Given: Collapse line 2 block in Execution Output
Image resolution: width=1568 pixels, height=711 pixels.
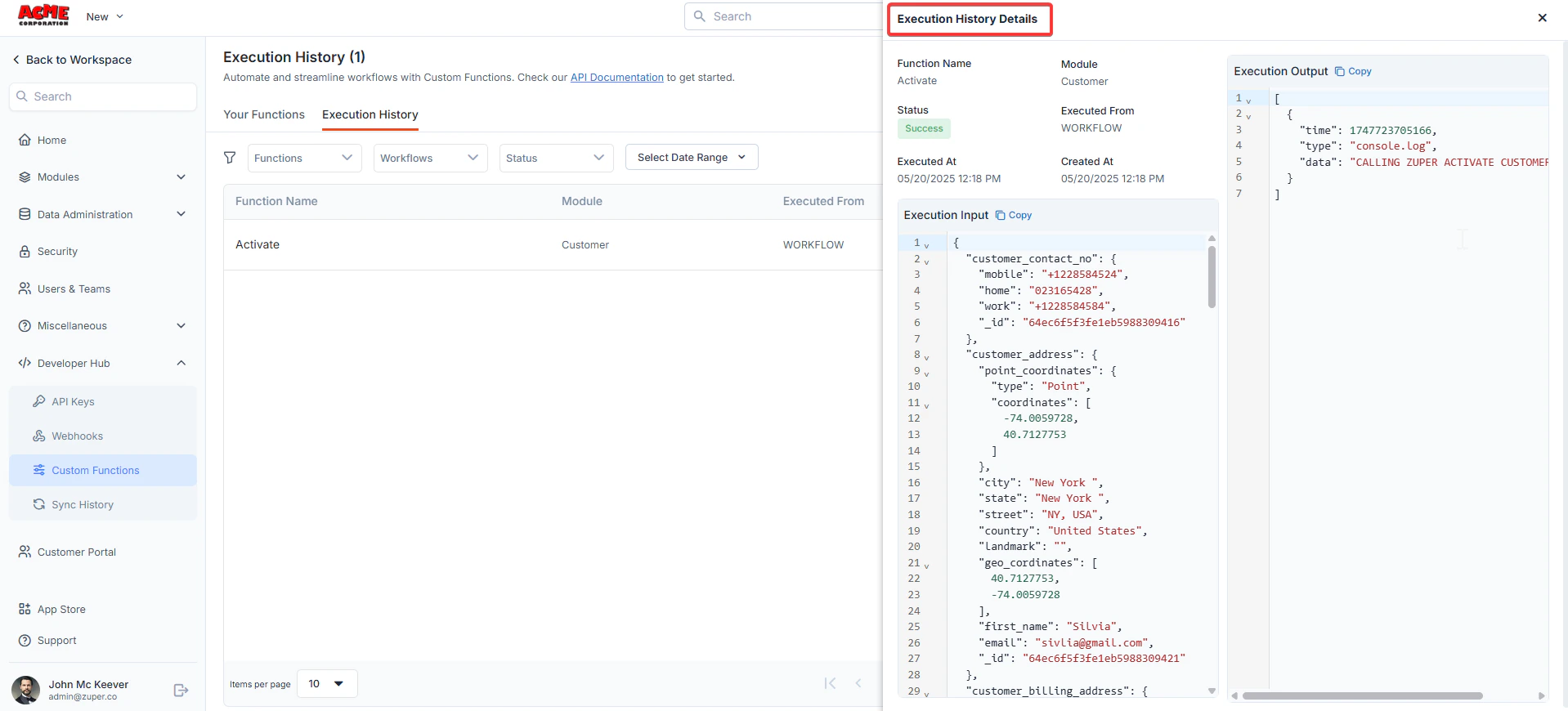Looking at the screenshot, I should [1248, 116].
